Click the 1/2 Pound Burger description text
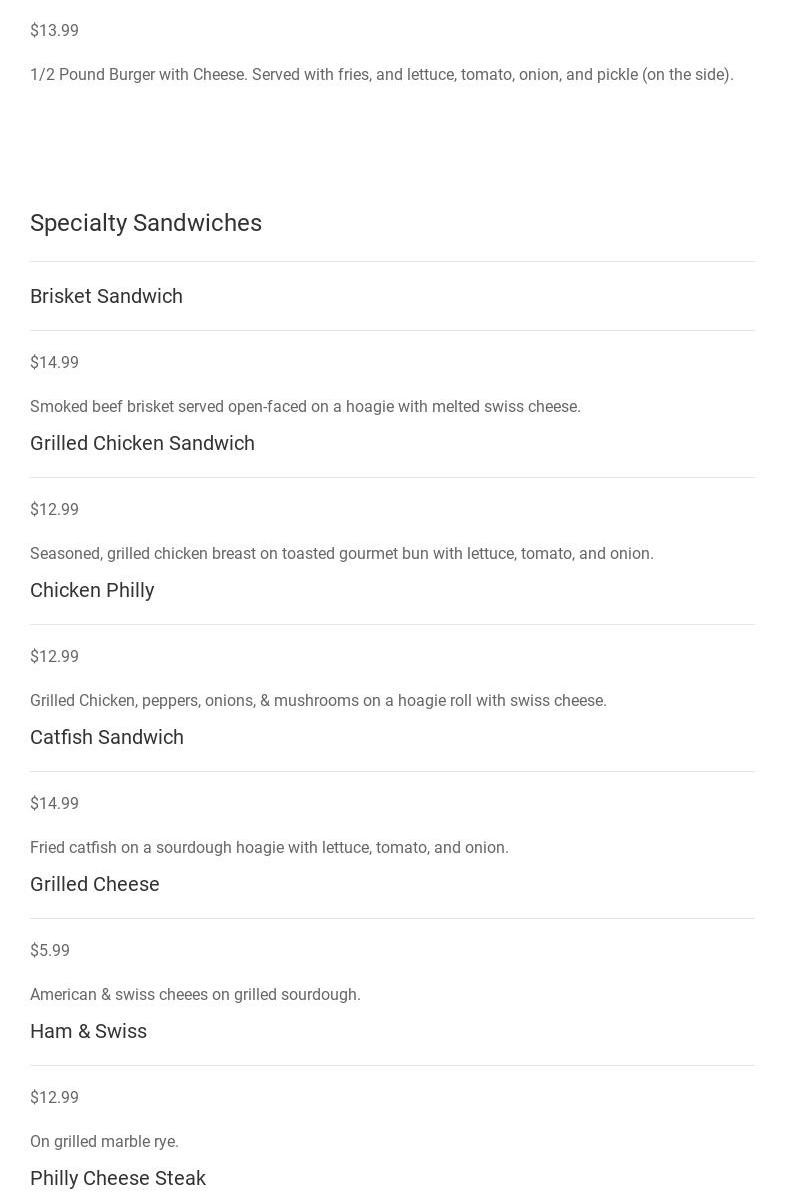 coord(381,75)
